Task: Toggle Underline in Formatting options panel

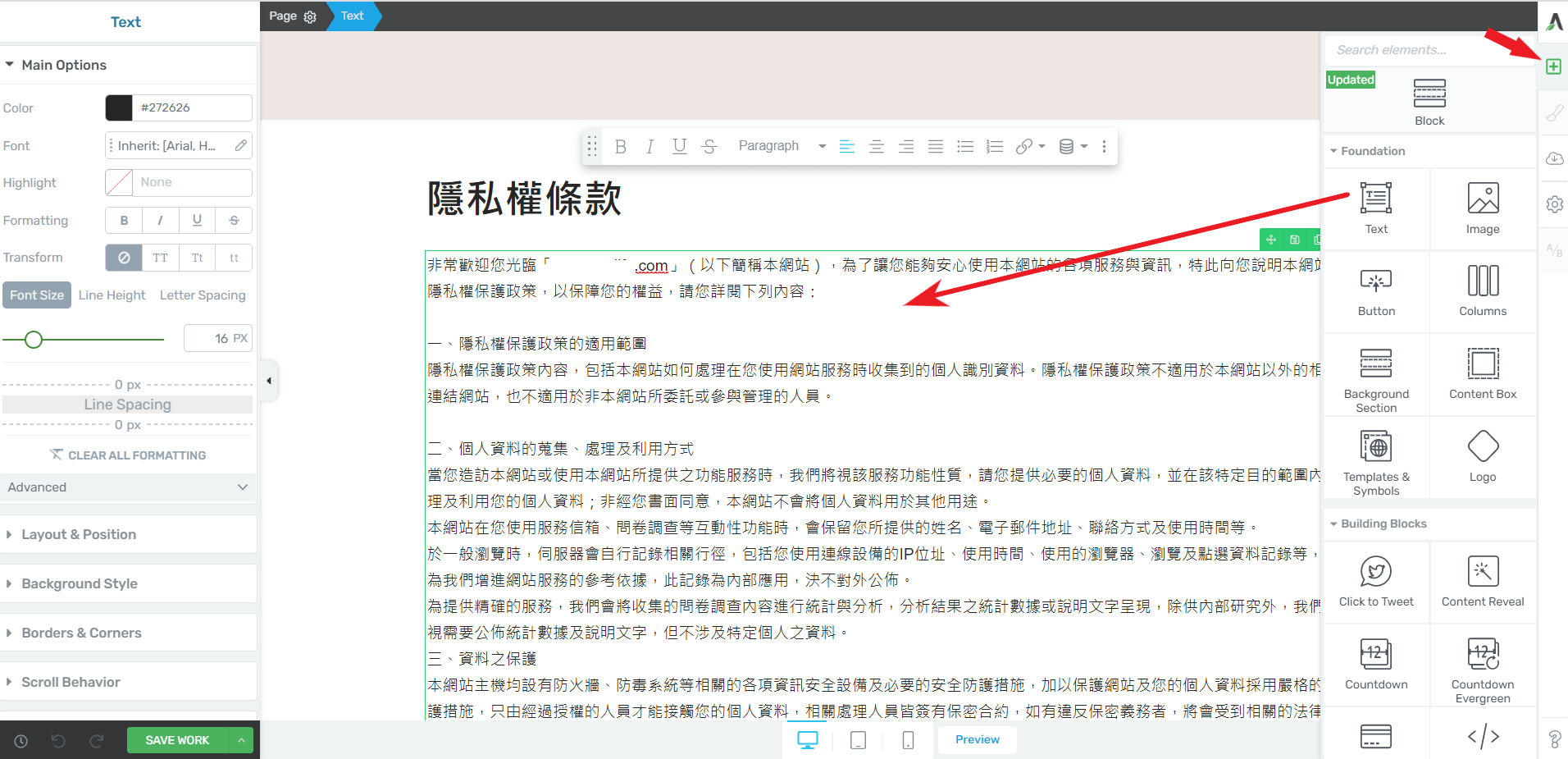Action: (197, 220)
